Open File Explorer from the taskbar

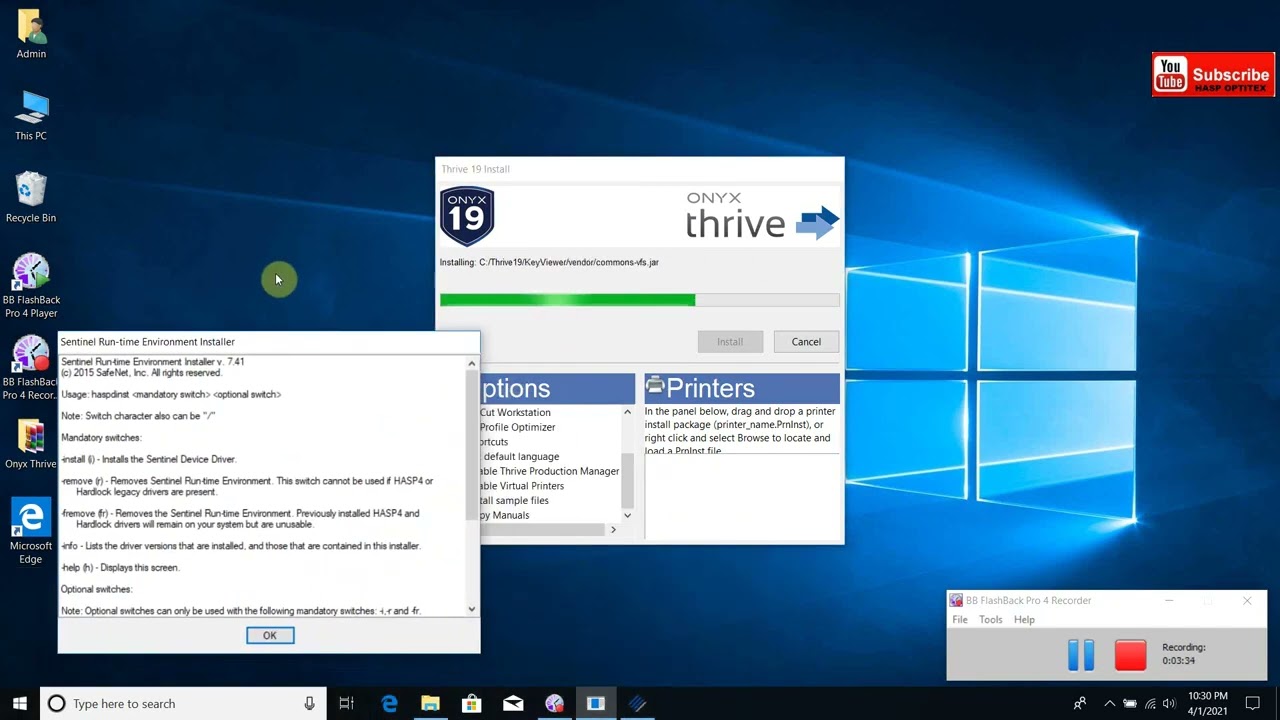(430, 704)
